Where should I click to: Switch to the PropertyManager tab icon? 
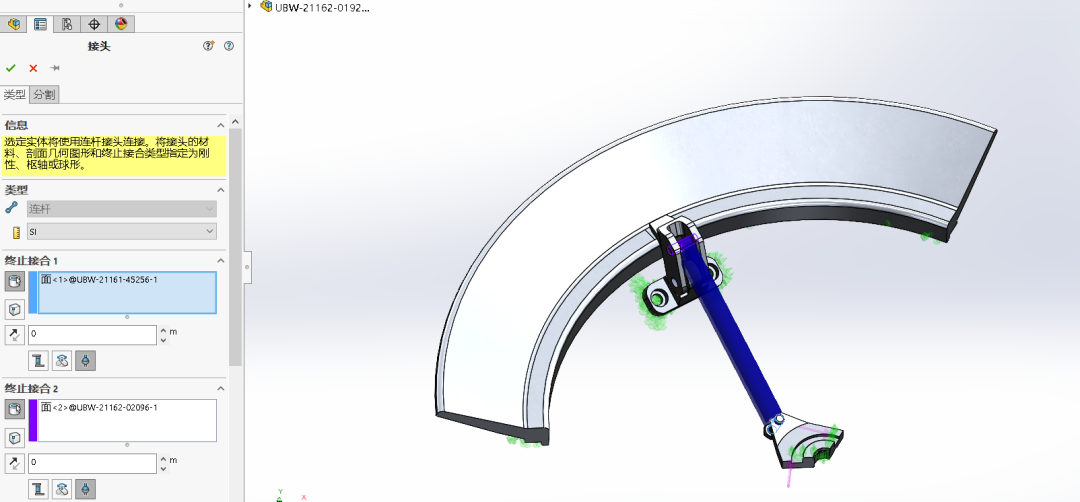pyautogui.click(x=41, y=24)
